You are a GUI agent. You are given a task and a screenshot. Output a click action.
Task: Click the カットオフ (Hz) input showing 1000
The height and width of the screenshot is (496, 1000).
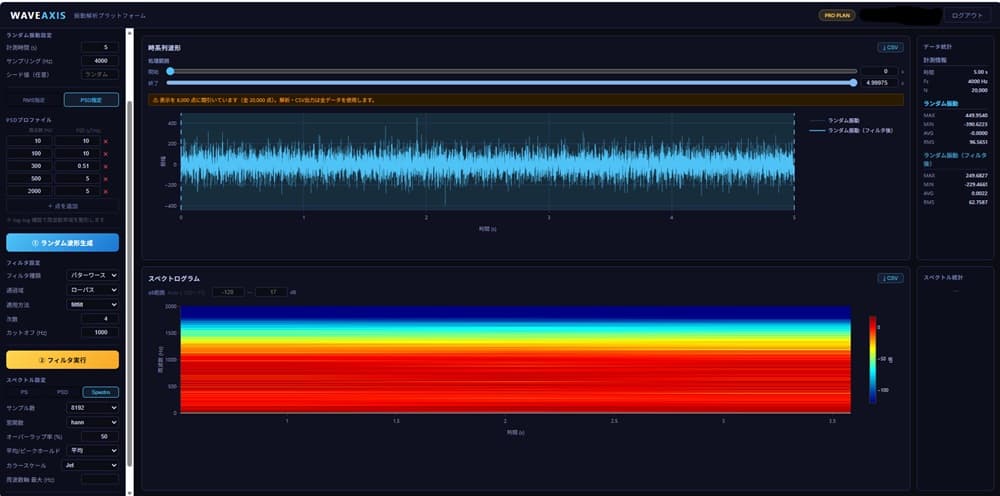(x=99, y=332)
